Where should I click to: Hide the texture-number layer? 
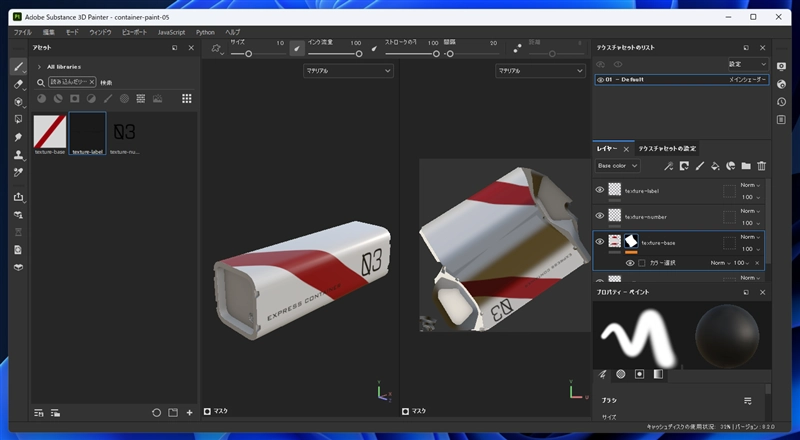[x=600, y=216]
